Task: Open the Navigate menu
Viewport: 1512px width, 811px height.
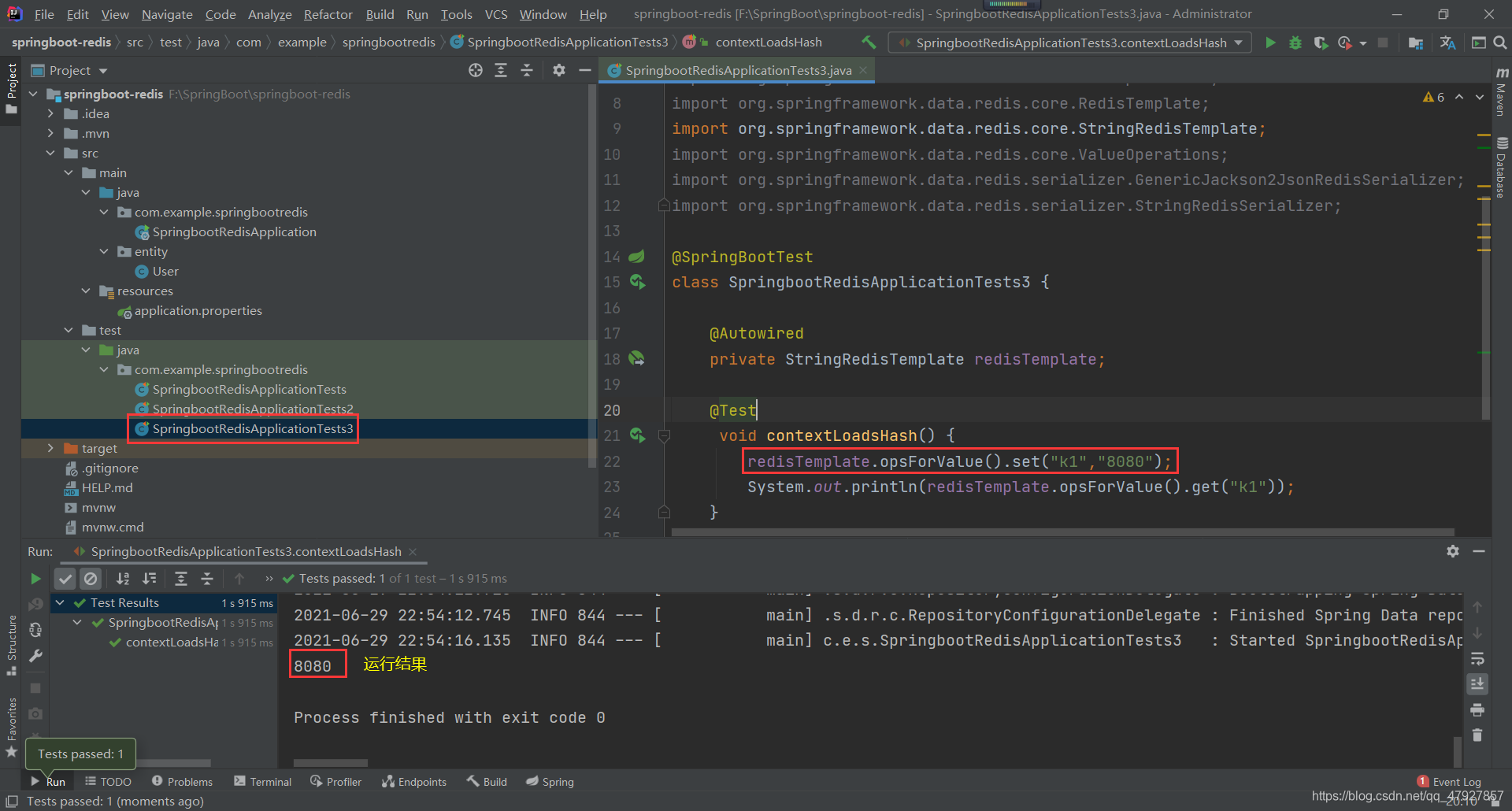Action: click(167, 14)
